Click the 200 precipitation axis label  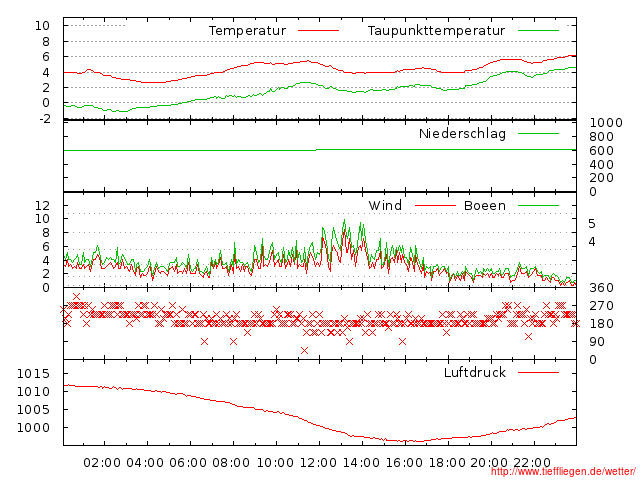(601, 178)
